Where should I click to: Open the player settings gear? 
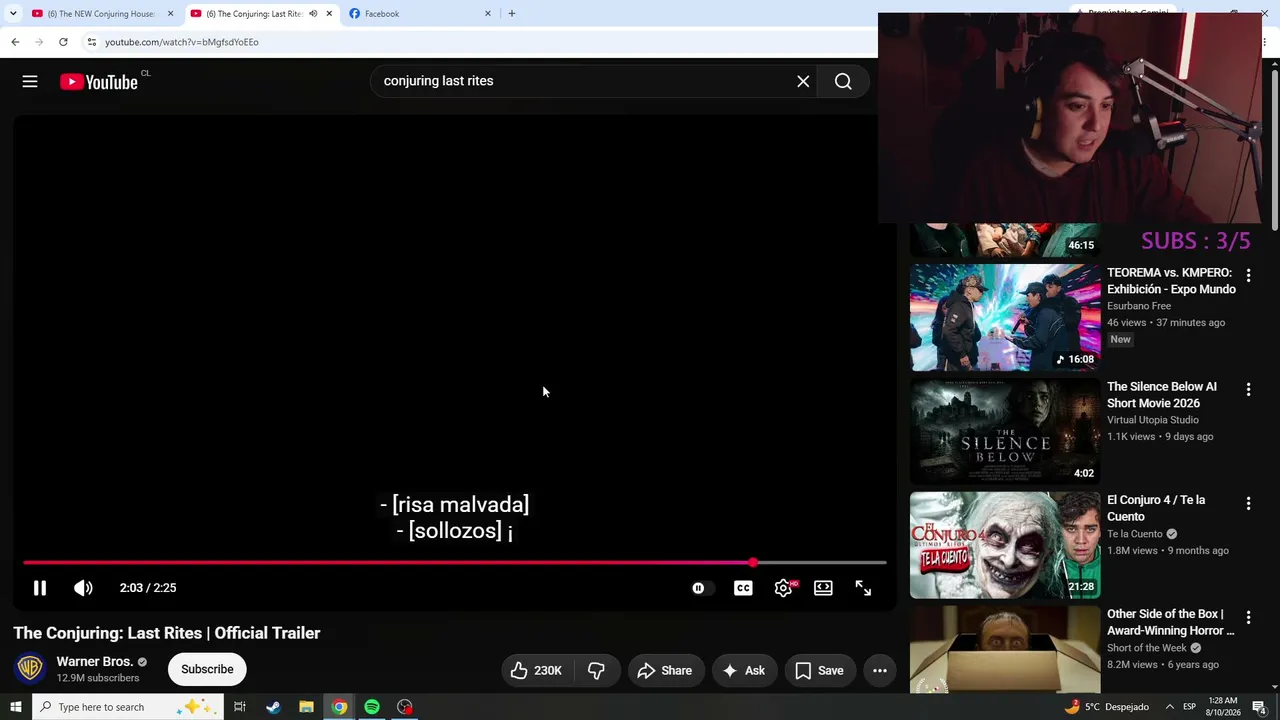783,588
